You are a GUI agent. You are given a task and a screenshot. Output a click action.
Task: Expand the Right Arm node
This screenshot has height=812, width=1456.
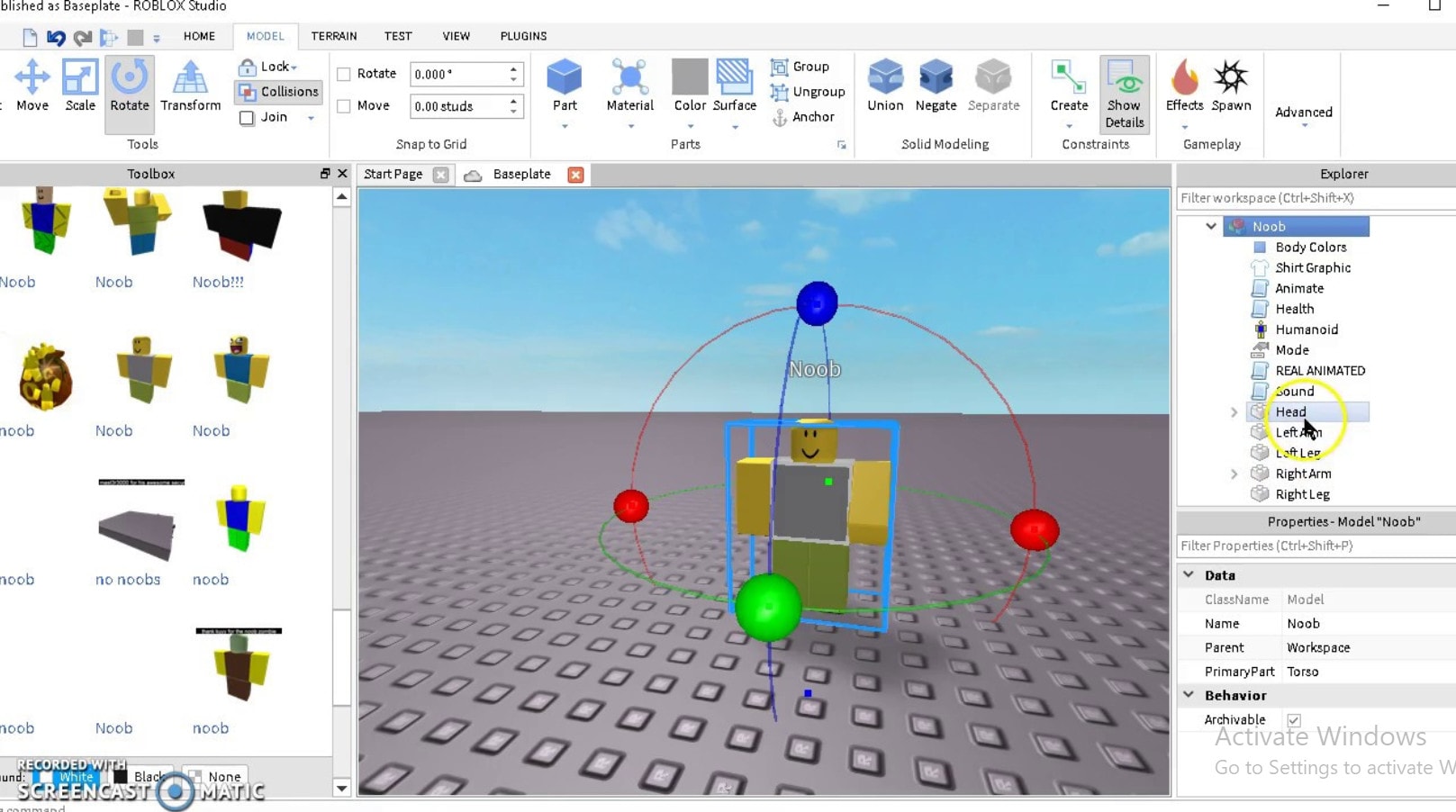pos(1234,474)
